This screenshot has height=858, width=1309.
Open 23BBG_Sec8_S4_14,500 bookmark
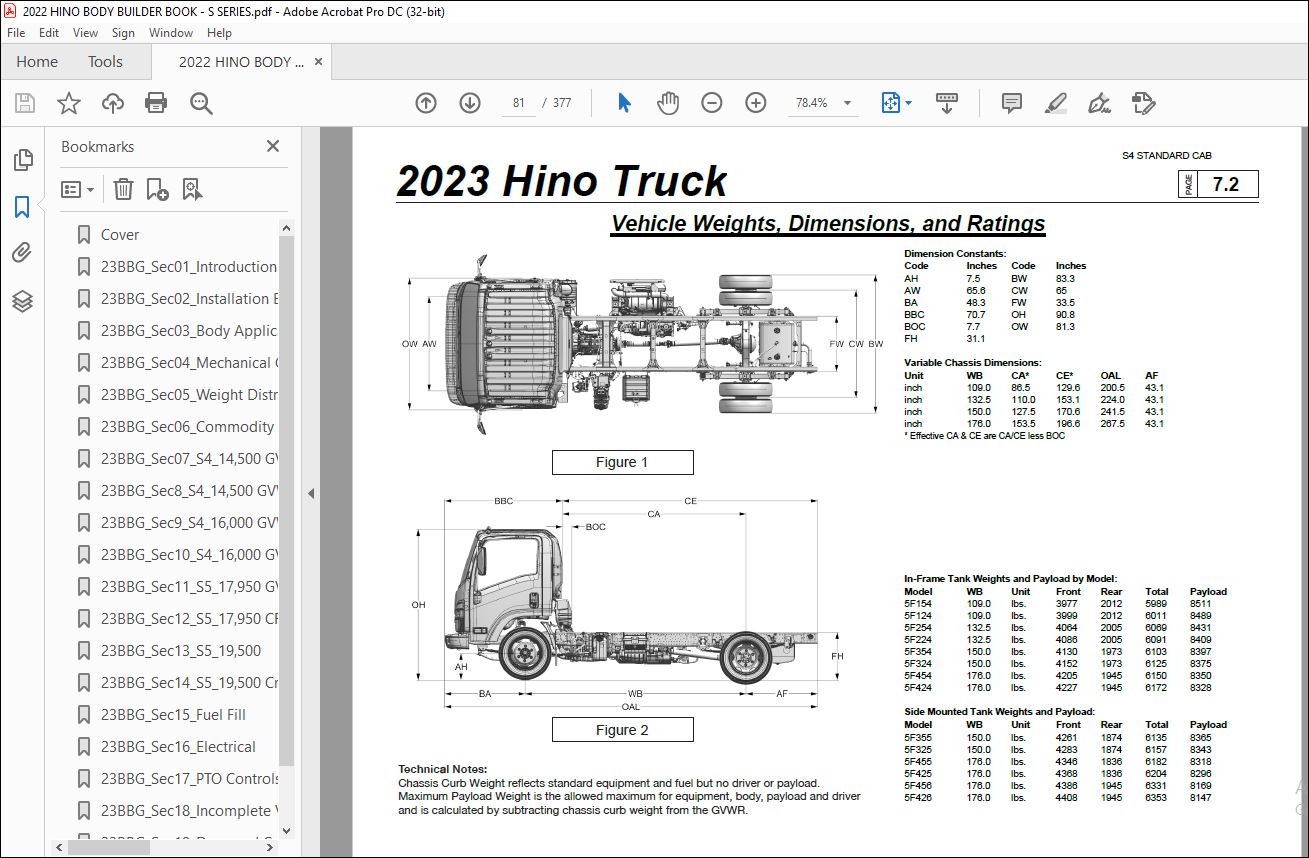(x=189, y=491)
